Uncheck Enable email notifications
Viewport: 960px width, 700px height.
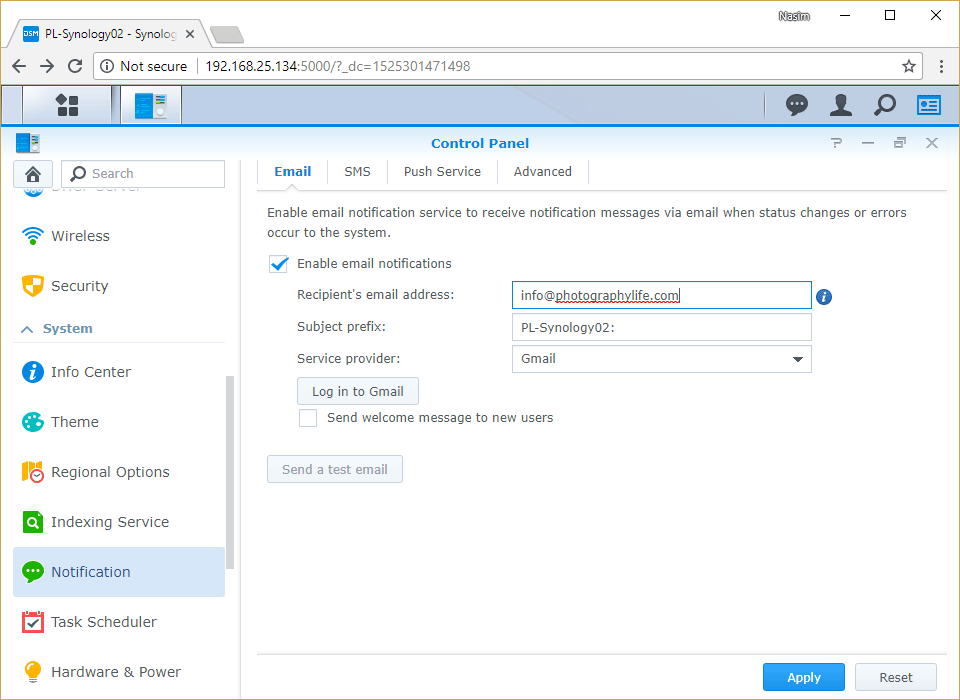(x=279, y=264)
